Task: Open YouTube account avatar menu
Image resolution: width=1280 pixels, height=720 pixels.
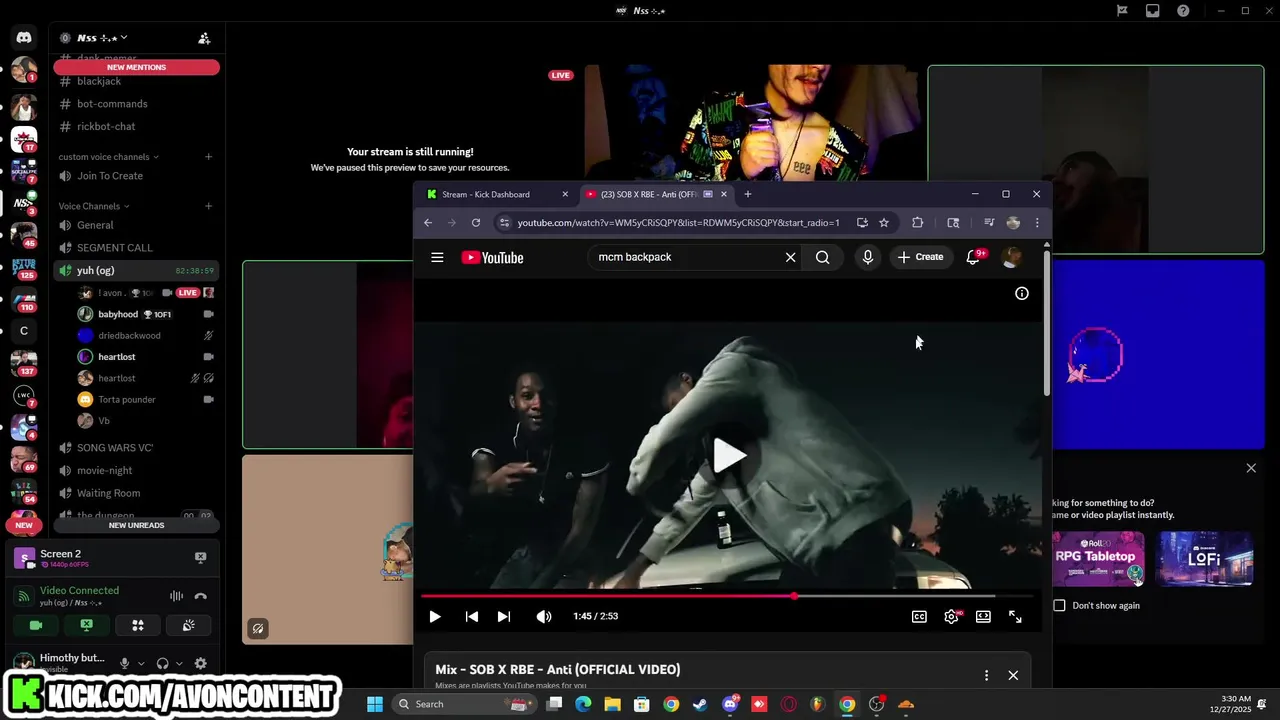Action: click(x=1011, y=257)
